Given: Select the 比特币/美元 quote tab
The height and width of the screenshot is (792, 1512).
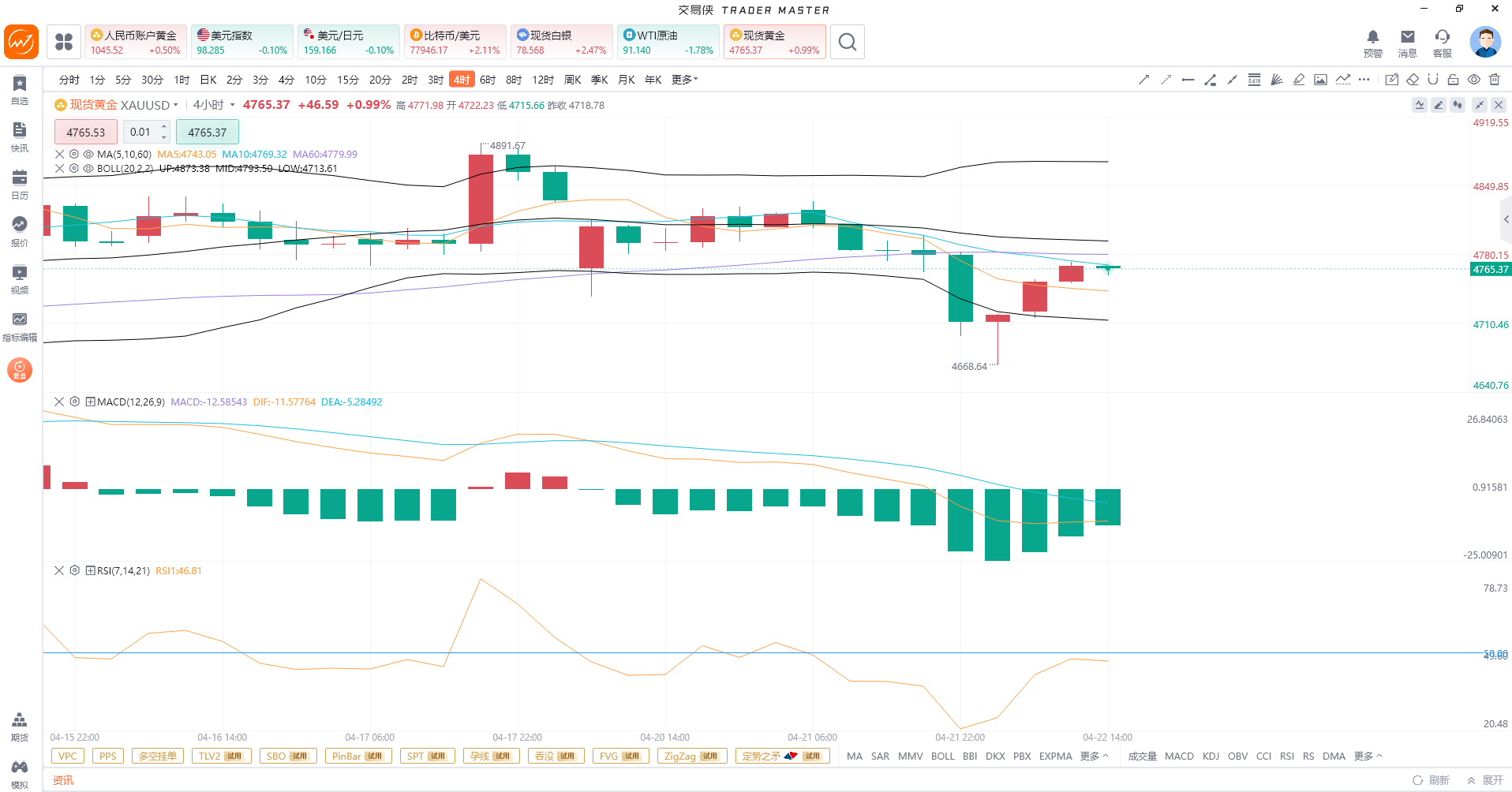Looking at the screenshot, I should pos(455,42).
